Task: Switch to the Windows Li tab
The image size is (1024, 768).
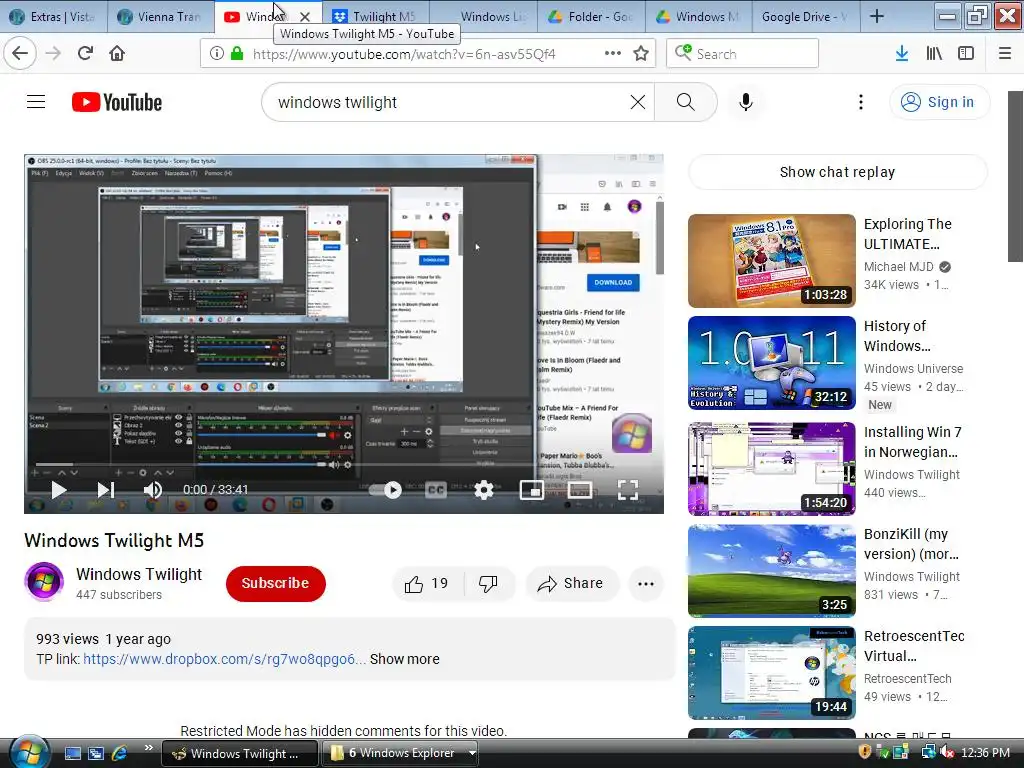Action: coord(483,16)
